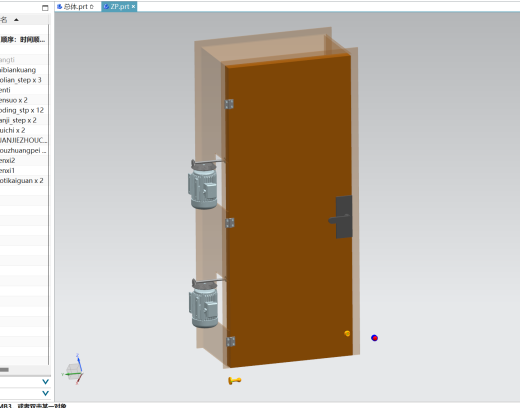Click the view triad coordinate icon

point(73,370)
